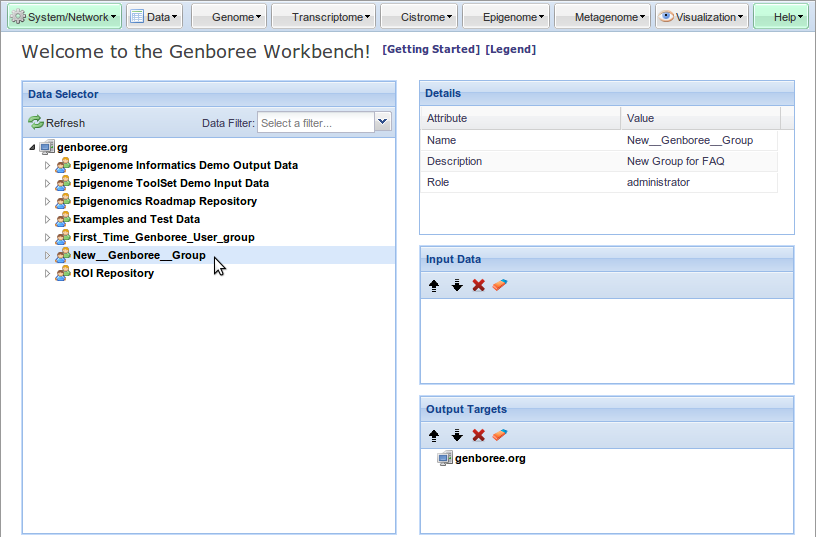Viewport: 816px width, 537px height.
Task: Move item down in Input Data toolbar
Action: click(457, 286)
